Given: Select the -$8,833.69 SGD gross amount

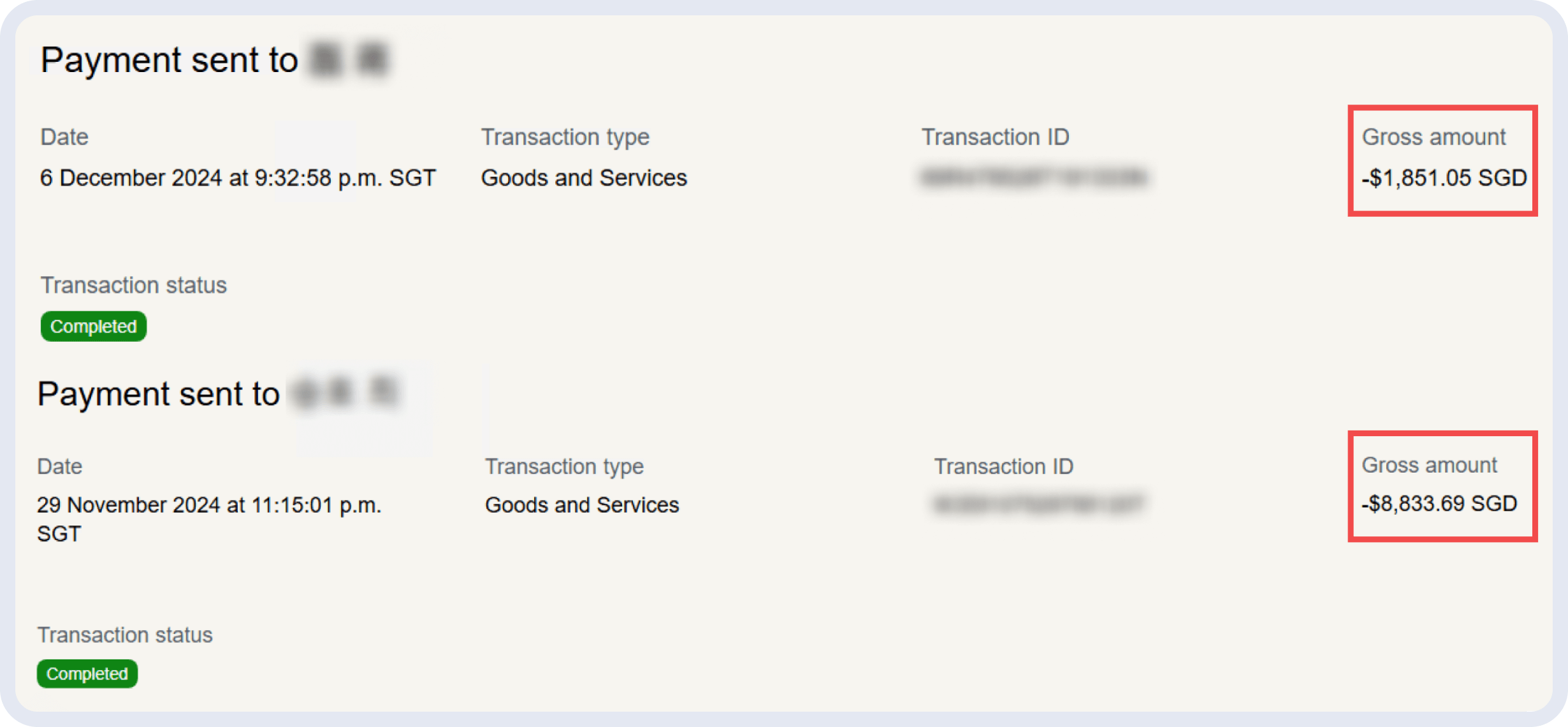Looking at the screenshot, I should (x=1439, y=504).
